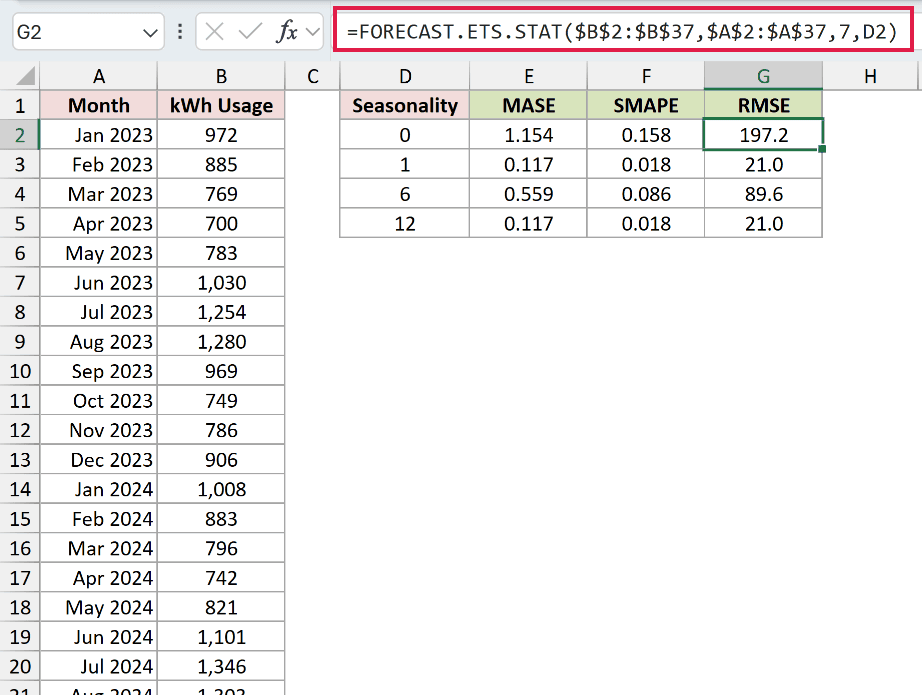Click the Enter checkmark formula icon
This screenshot has width=922, height=695.
point(250,31)
